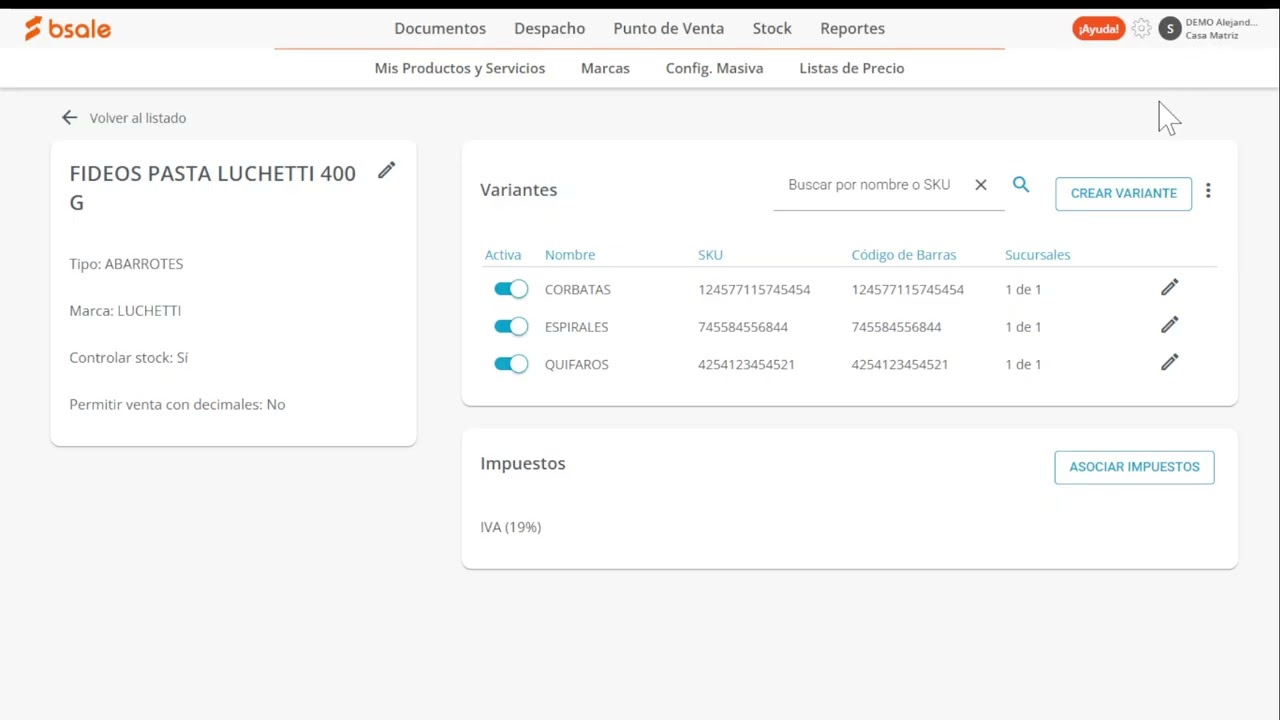Disable the ESPIRALES variant switch
This screenshot has height=720, width=1280.
click(x=511, y=327)
